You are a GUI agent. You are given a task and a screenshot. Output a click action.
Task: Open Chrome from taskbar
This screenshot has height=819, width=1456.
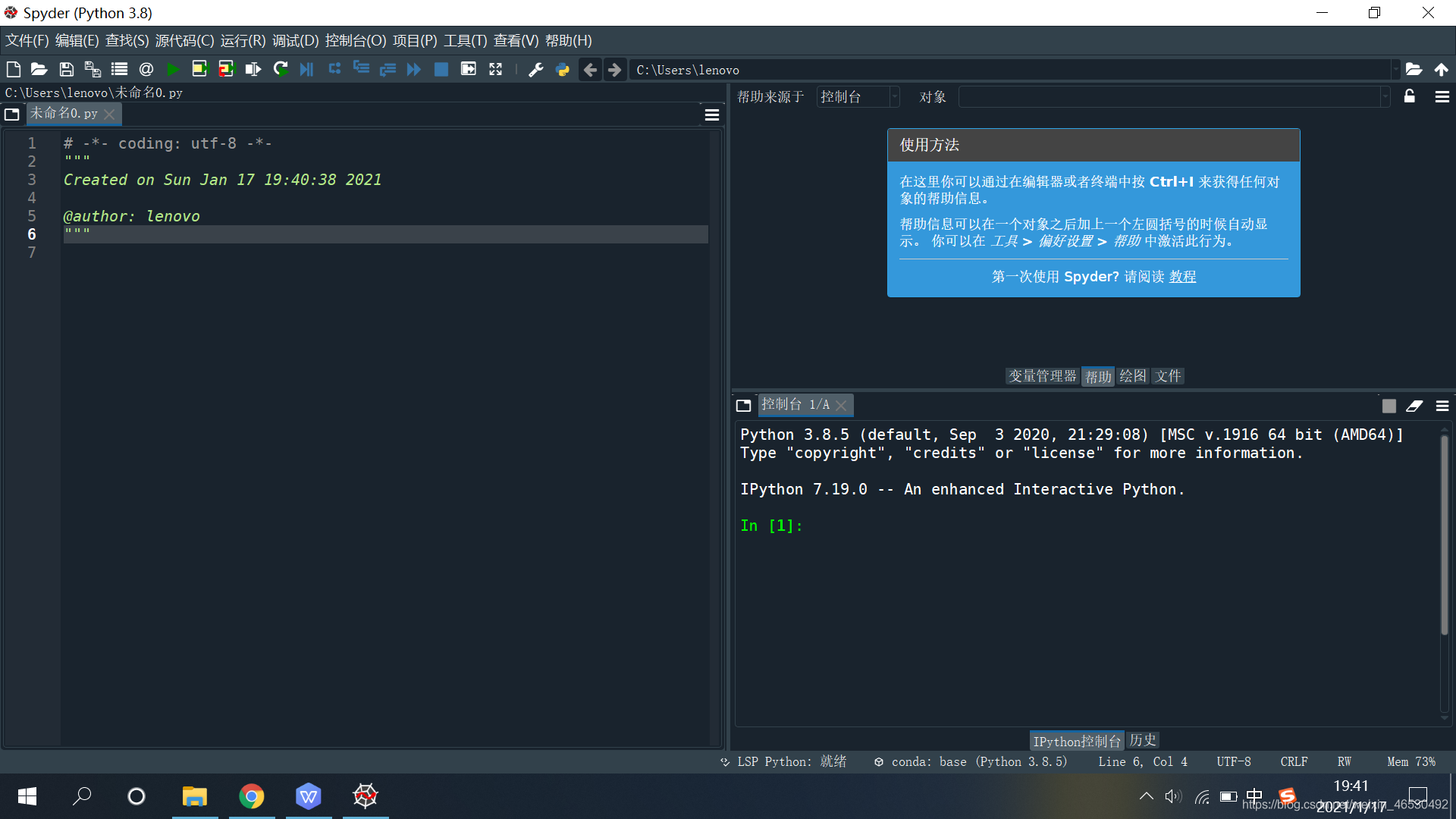[252, 796]
